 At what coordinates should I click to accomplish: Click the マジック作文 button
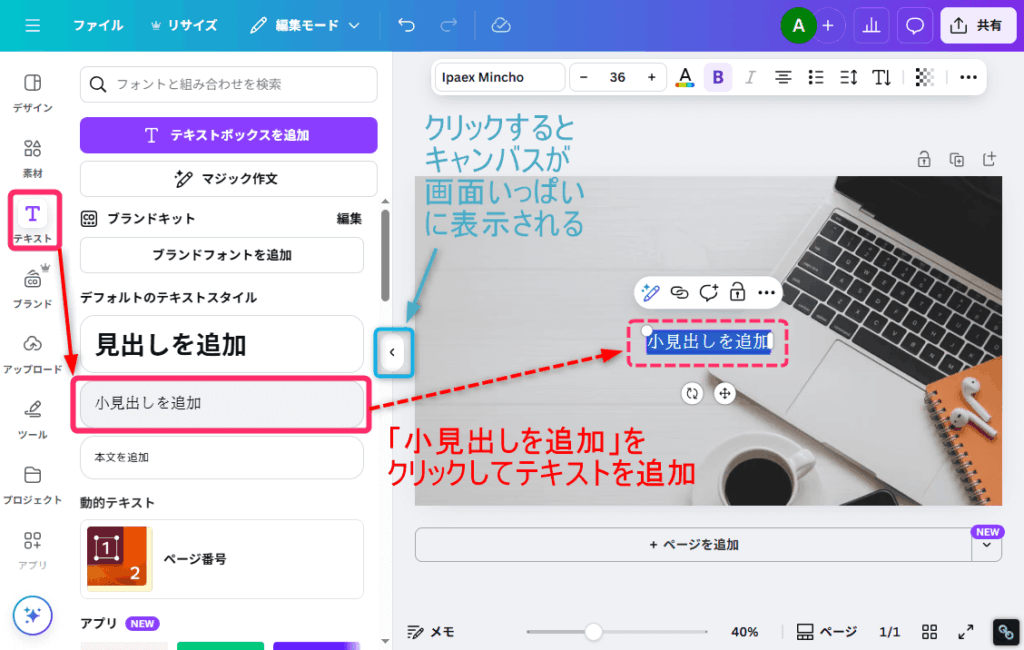229,178
